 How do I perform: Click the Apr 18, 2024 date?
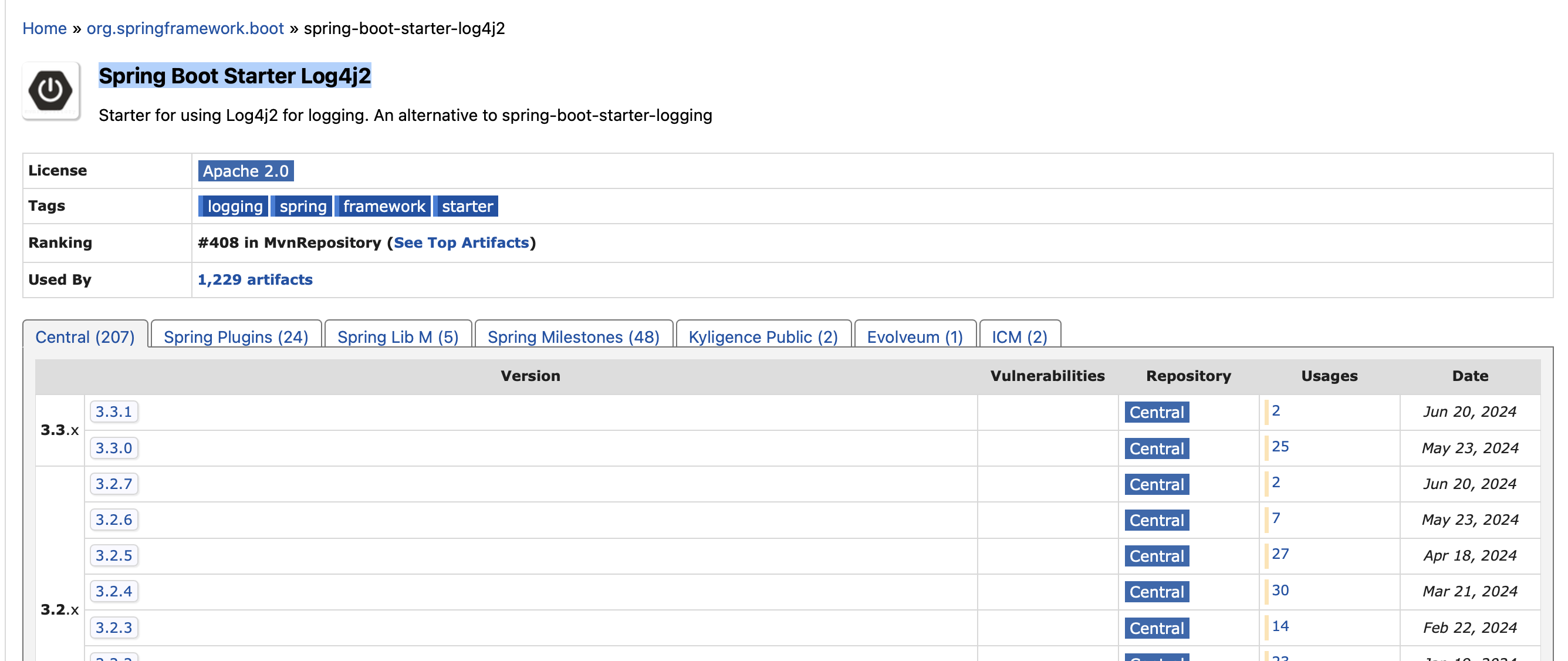point(1469,556)
